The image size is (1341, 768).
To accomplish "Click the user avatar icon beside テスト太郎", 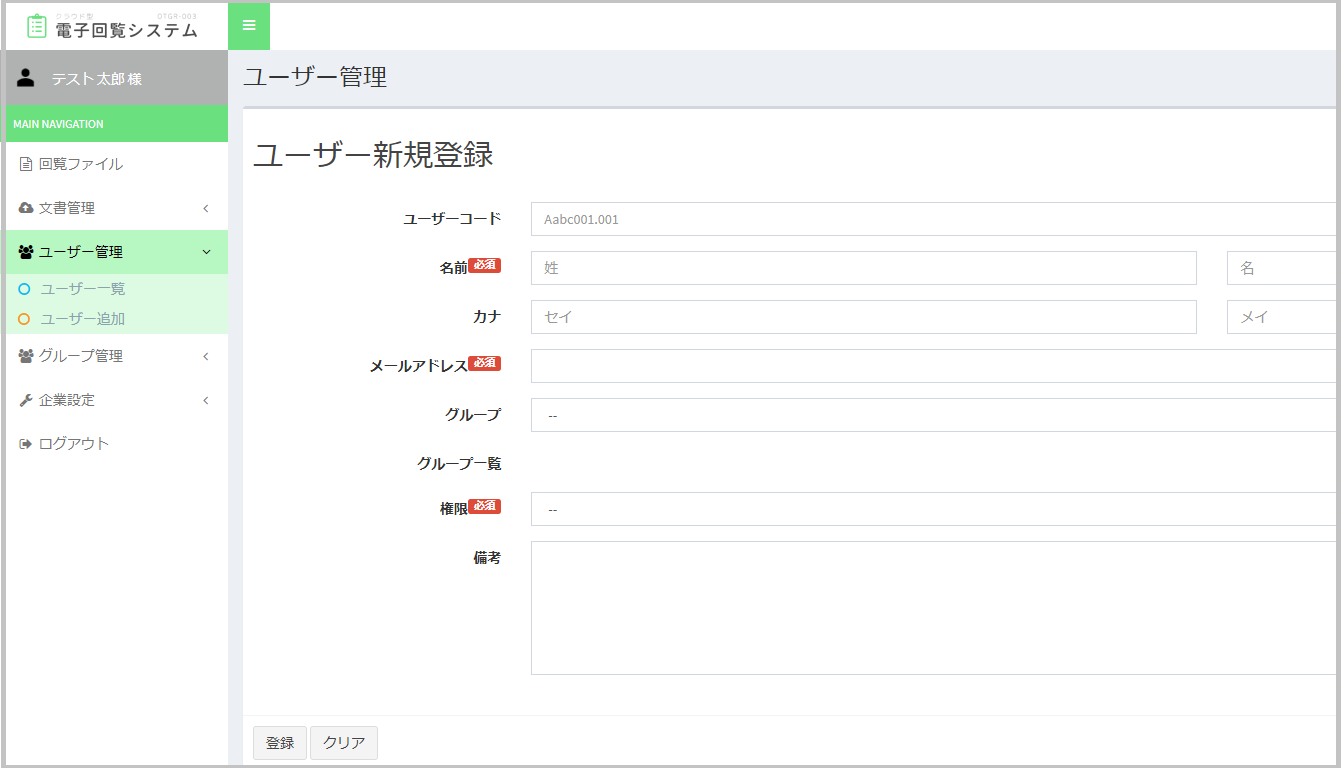I will (x=27, y=78).
